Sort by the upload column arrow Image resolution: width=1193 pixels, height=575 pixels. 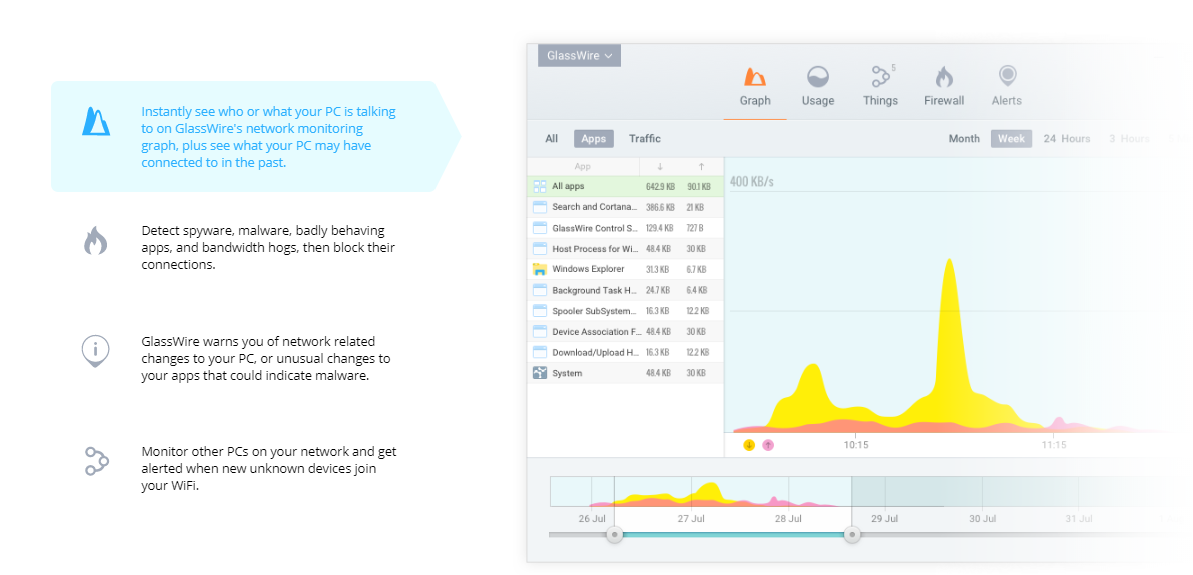coord(701,167)
